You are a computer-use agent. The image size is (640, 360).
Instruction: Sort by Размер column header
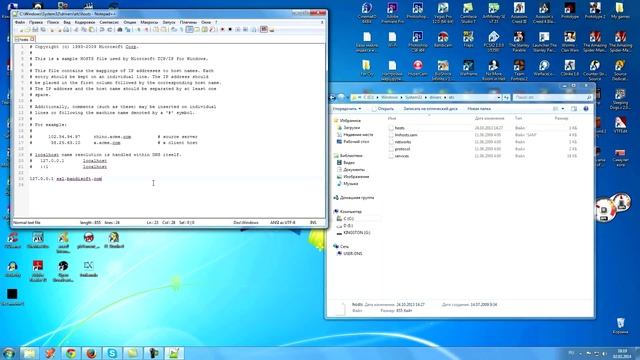(x=561, y=118)
